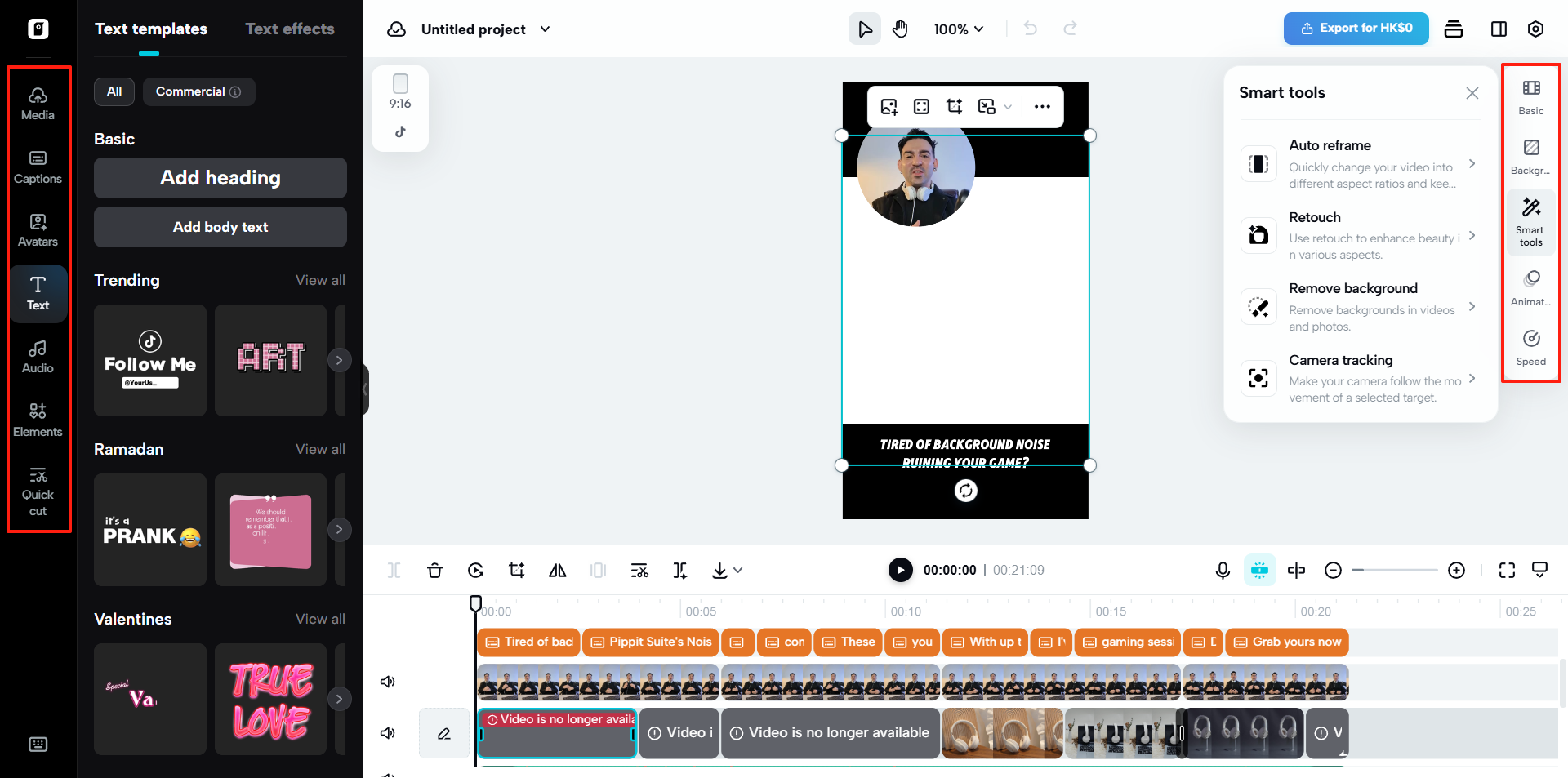This screenshot has width=1568, height=778.
Task: Click the Export for HK$0 button
Action: coord(1356,28)
